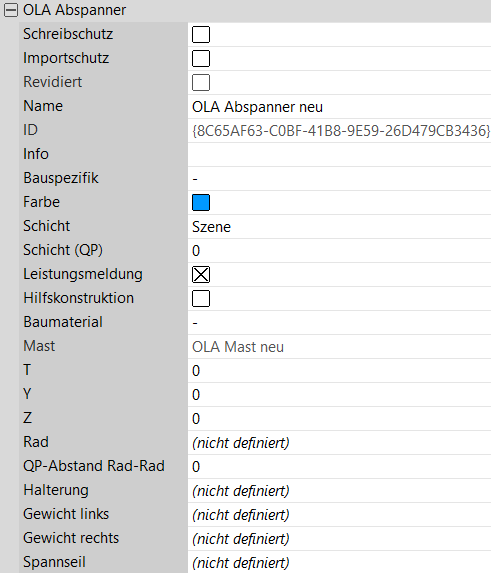Screen dimensions: 491x573
Task: Choose the Halterung undefined value field
Action: point(339,490)
